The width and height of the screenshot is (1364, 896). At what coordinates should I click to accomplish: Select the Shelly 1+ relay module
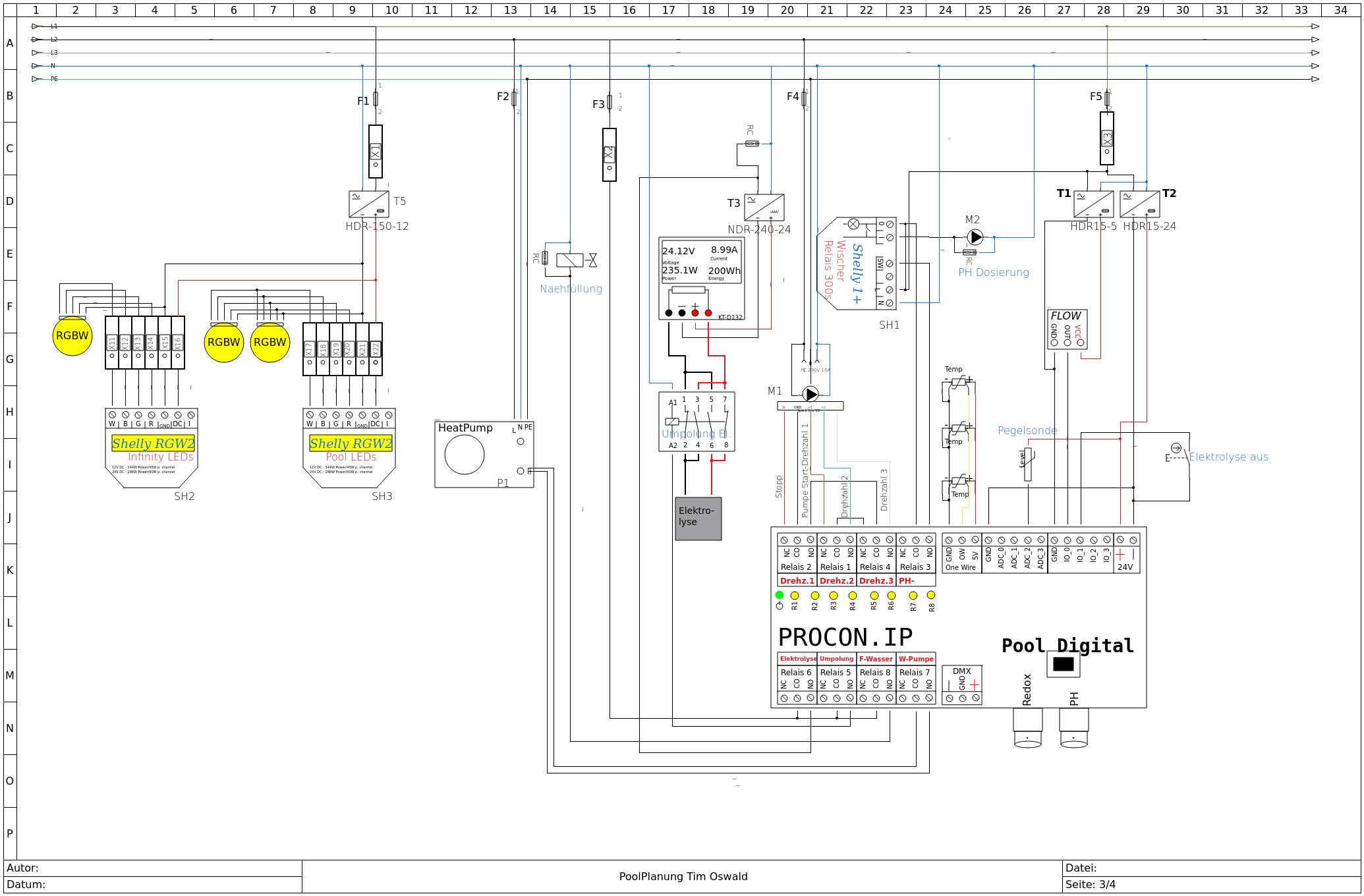[857, 264]
